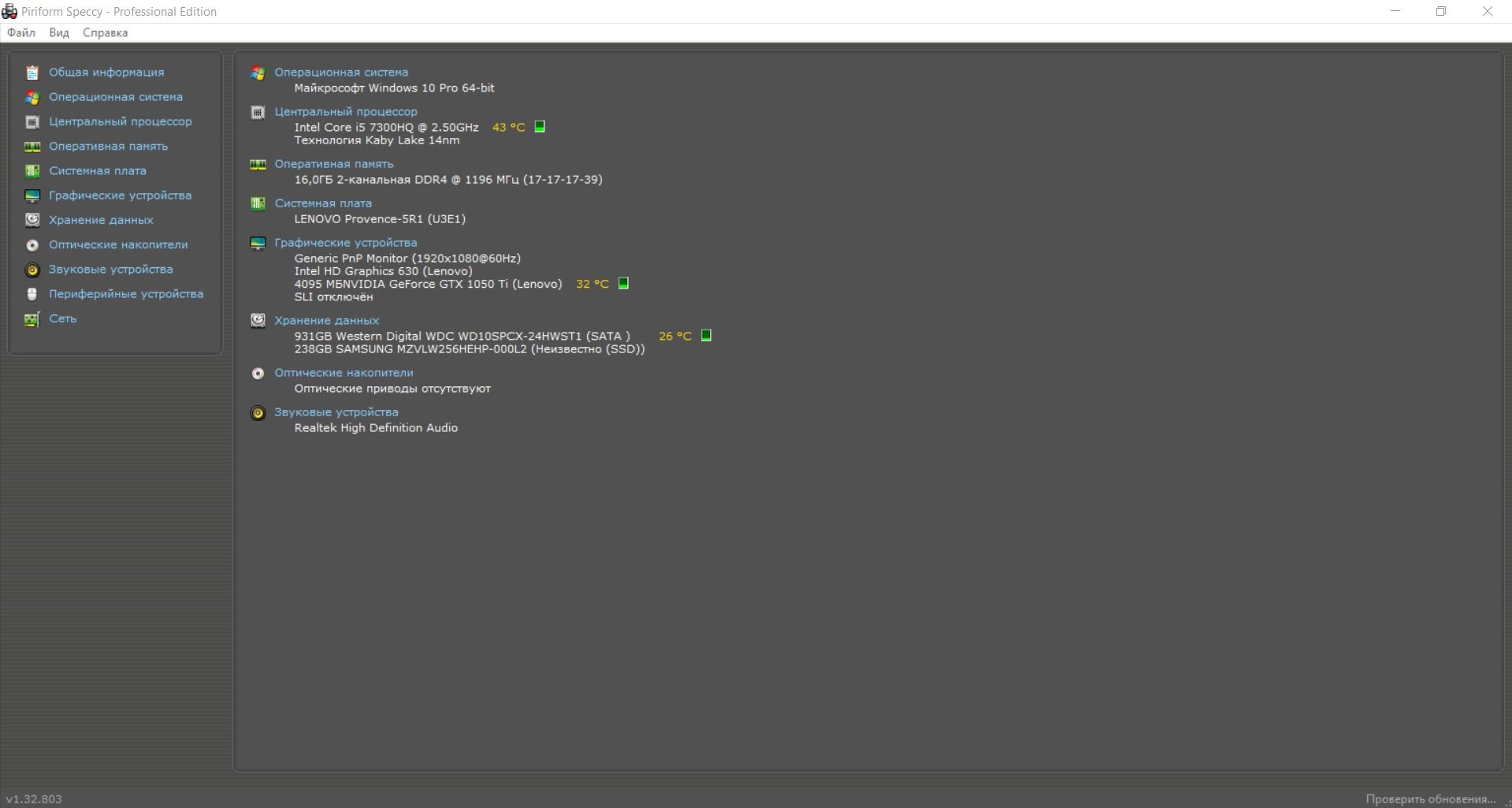Click the 931GB Western Digital drive line

point(462,336)
